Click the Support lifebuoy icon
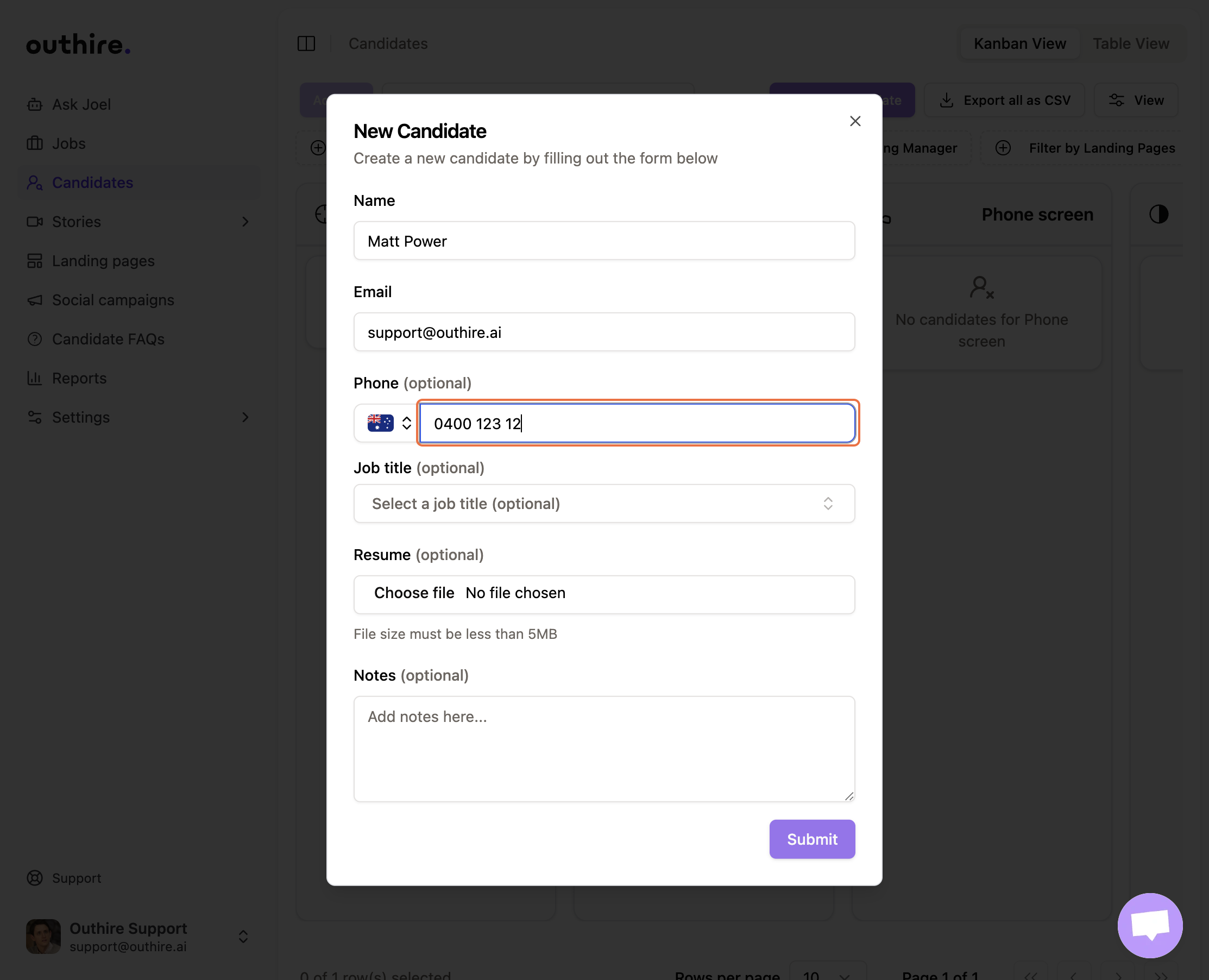The height and width of the screenshot is (980, 1209). [34, 878]
